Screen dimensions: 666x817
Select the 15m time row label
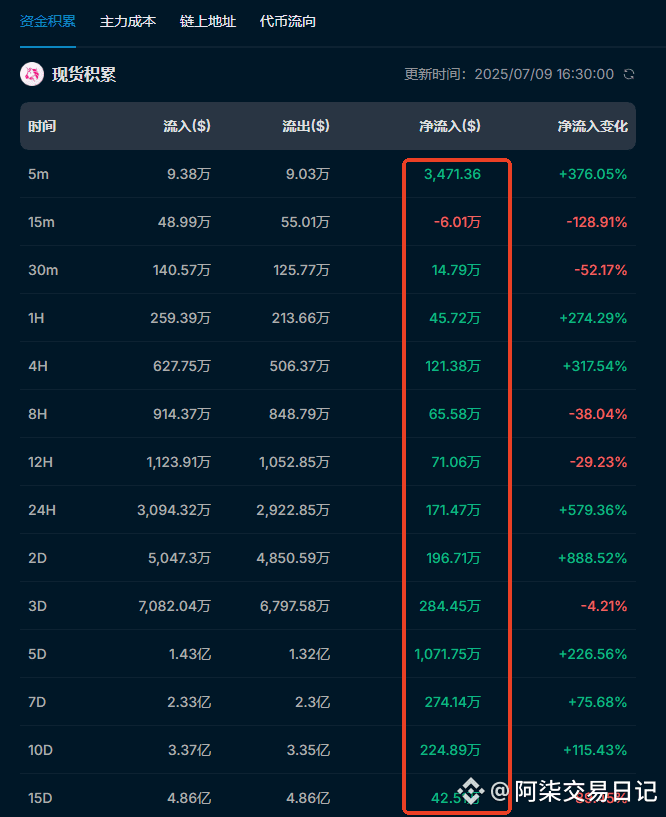coord(41,222)
